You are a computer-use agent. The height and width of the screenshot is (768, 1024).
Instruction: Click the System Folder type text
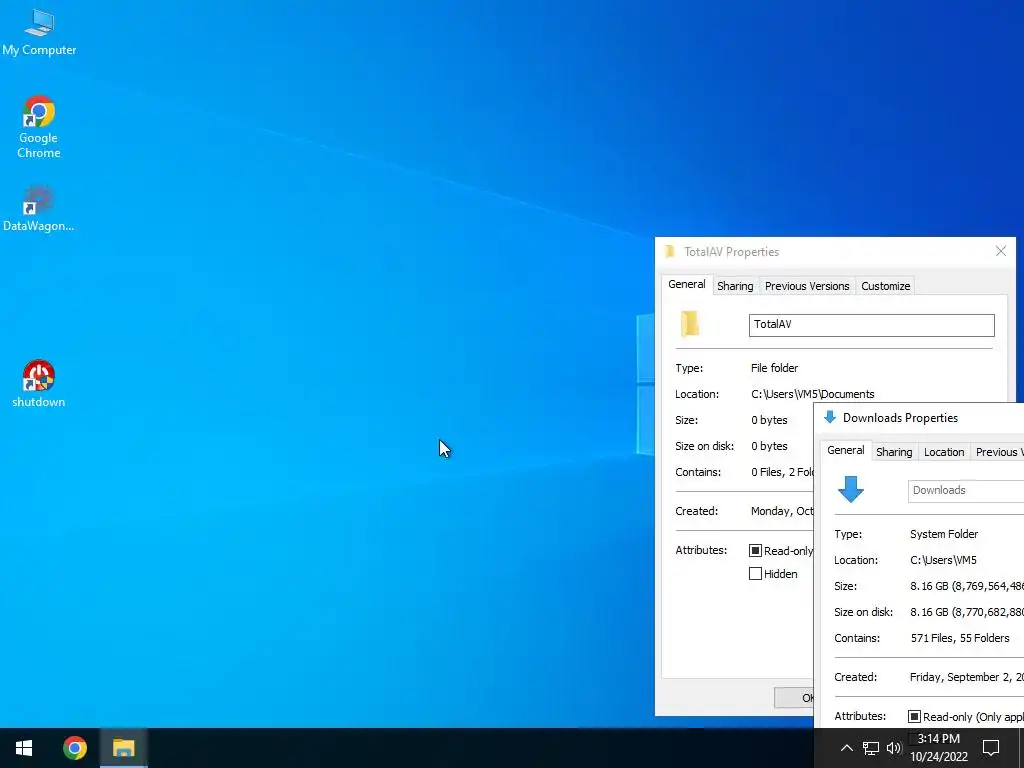point(944,534)
